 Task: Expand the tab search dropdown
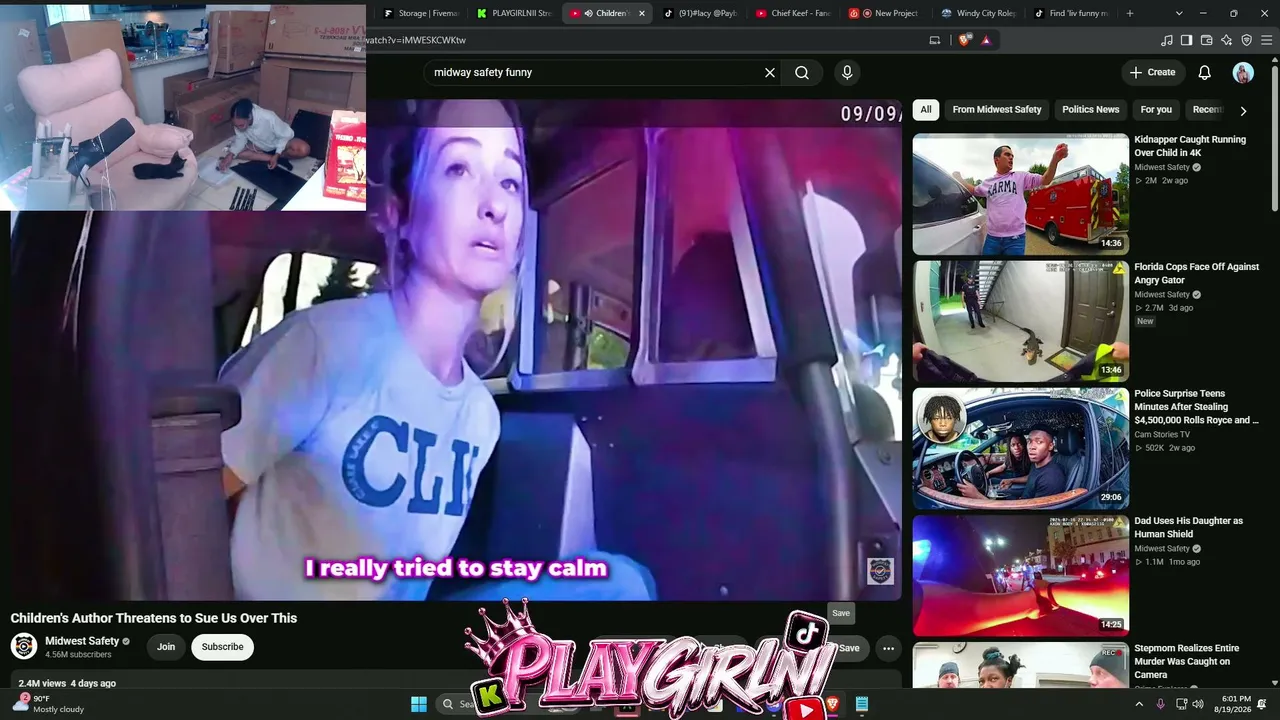coord(1179,13)
